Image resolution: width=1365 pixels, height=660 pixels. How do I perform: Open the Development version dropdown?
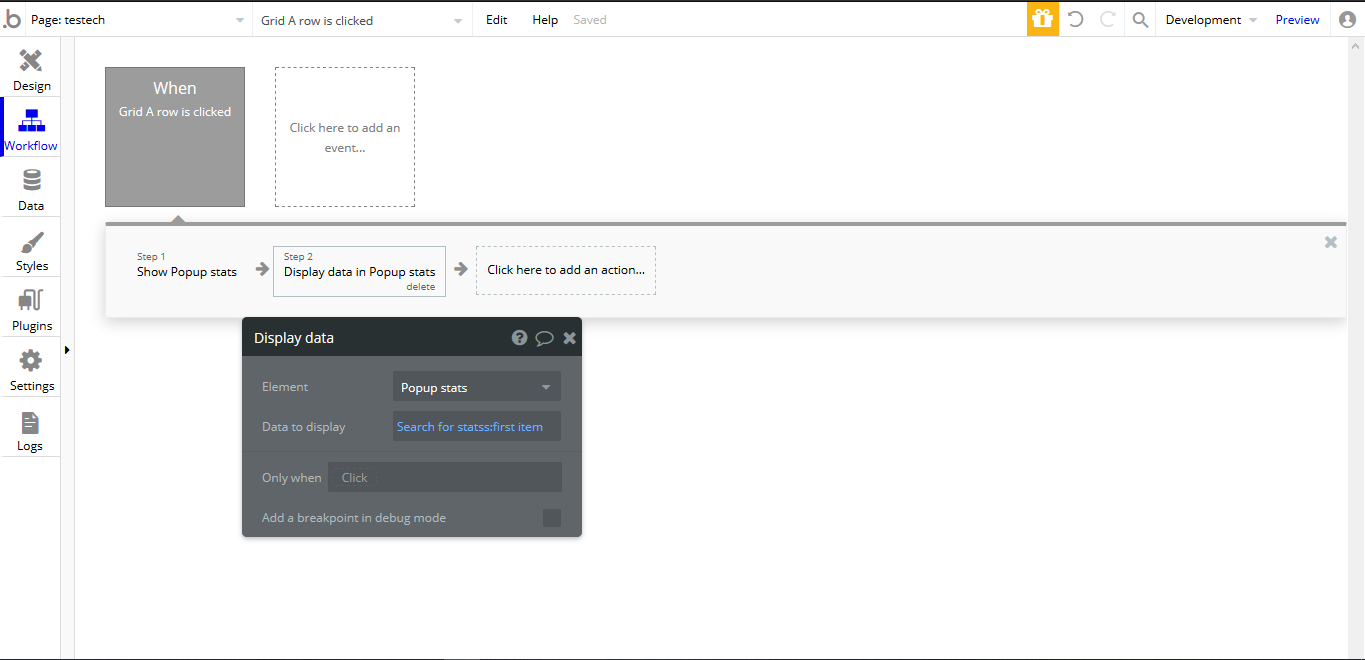[x=1211, y=20]
